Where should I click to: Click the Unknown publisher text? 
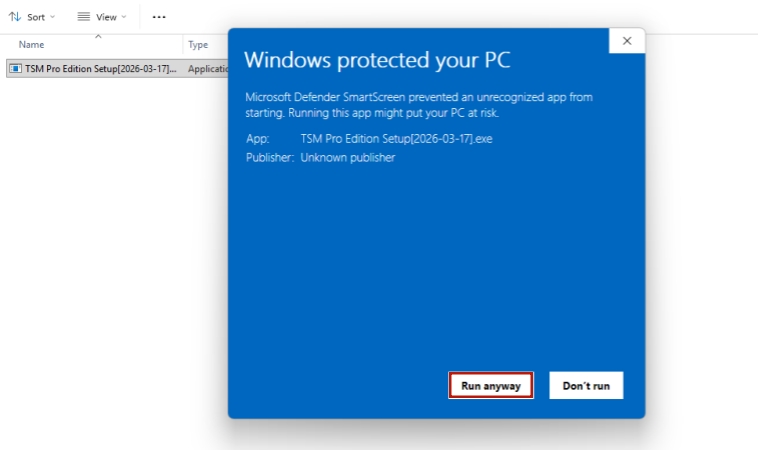(x=347, y=157)
